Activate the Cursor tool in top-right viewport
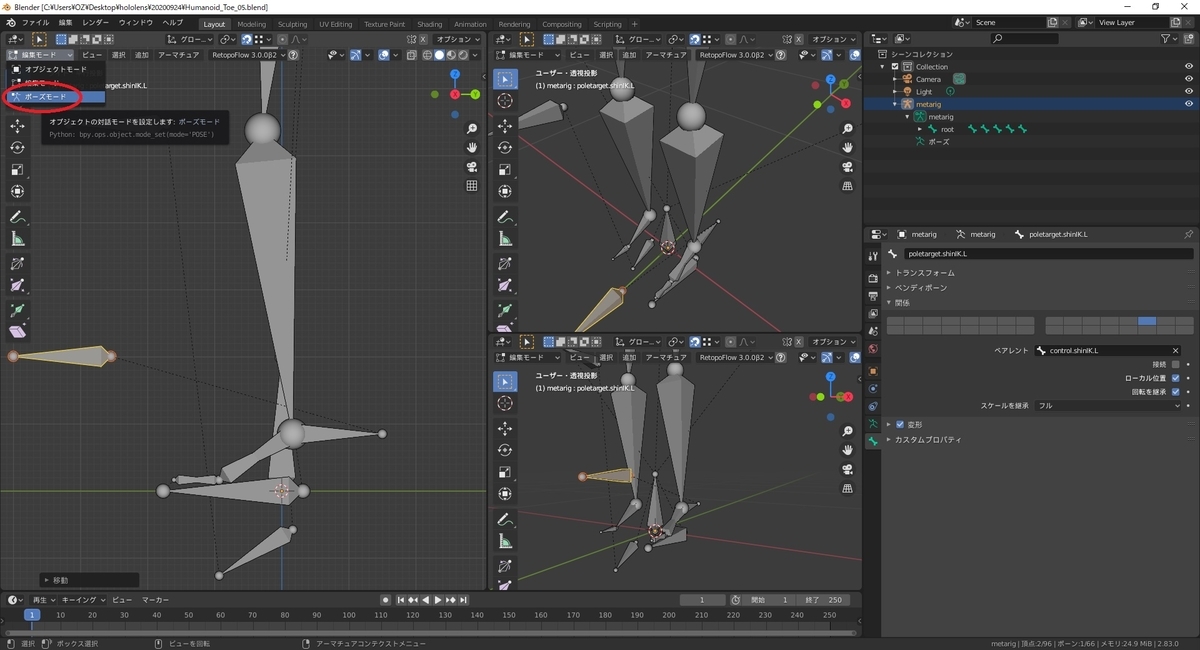 [x=505, y=101]
